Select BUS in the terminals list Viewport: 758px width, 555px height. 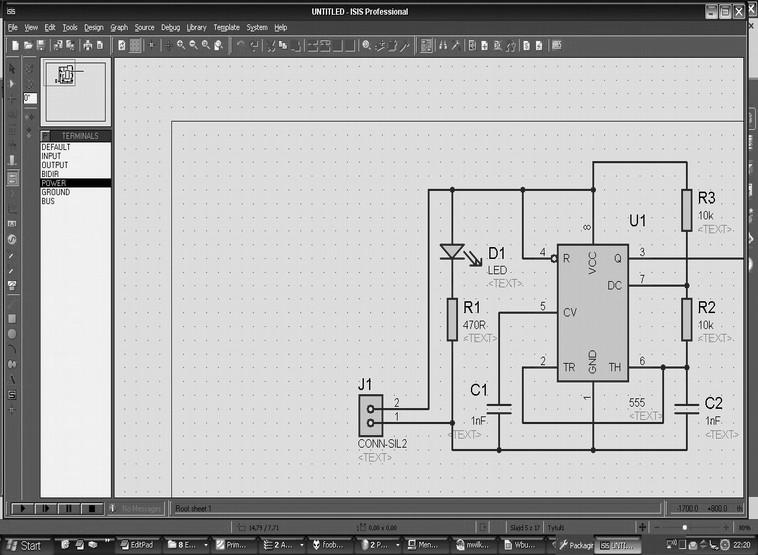pyautogui.click(x=75, y=201)
